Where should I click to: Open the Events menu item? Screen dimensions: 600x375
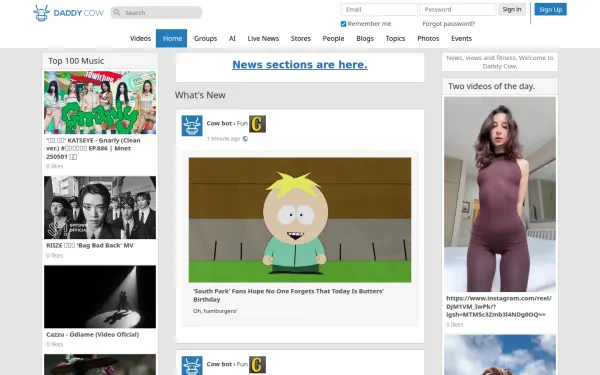(461, 38)
